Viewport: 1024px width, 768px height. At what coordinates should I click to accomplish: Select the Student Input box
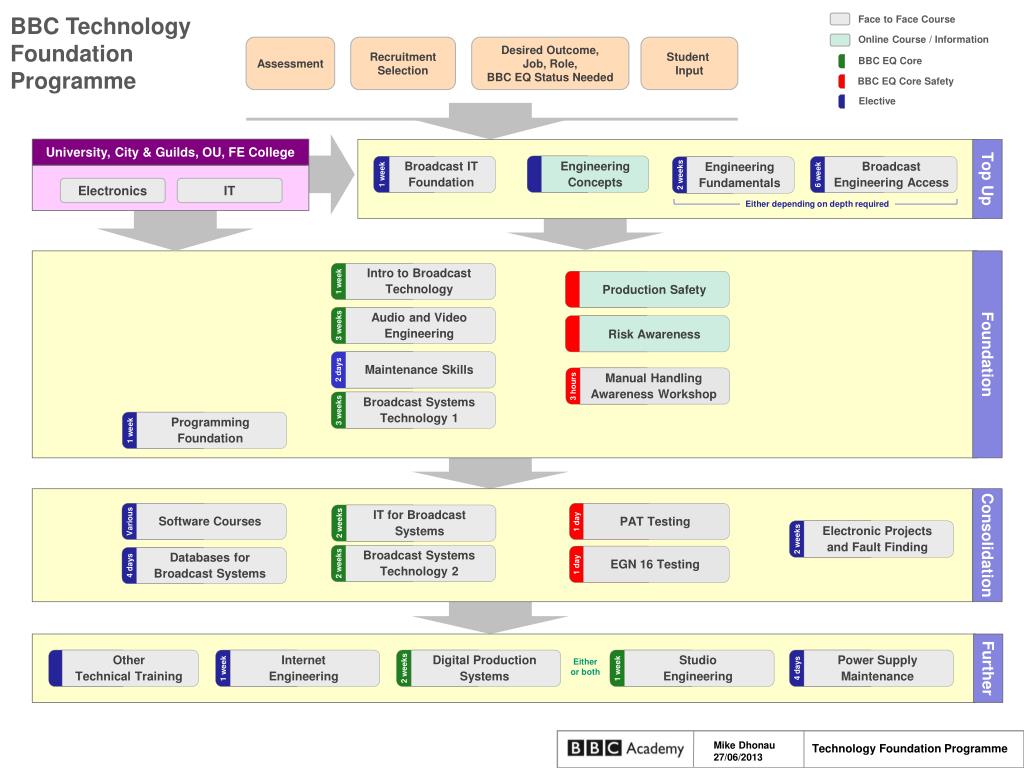pyautogui.click(x=689, y=63)
